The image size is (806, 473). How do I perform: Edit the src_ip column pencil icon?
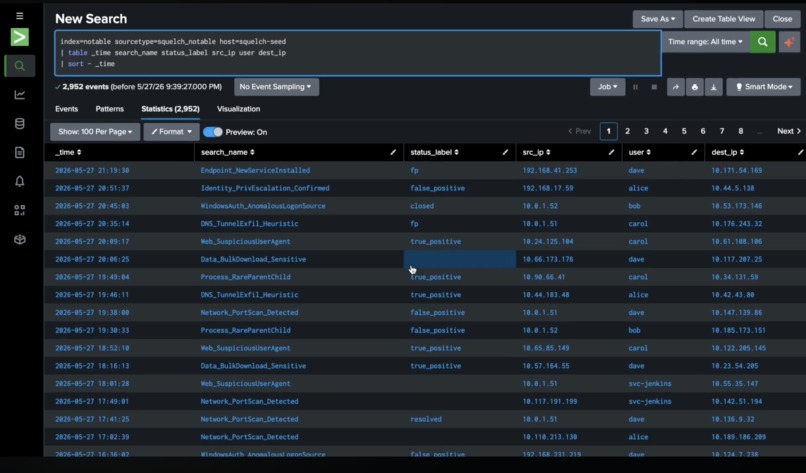(x=611, y=152)
